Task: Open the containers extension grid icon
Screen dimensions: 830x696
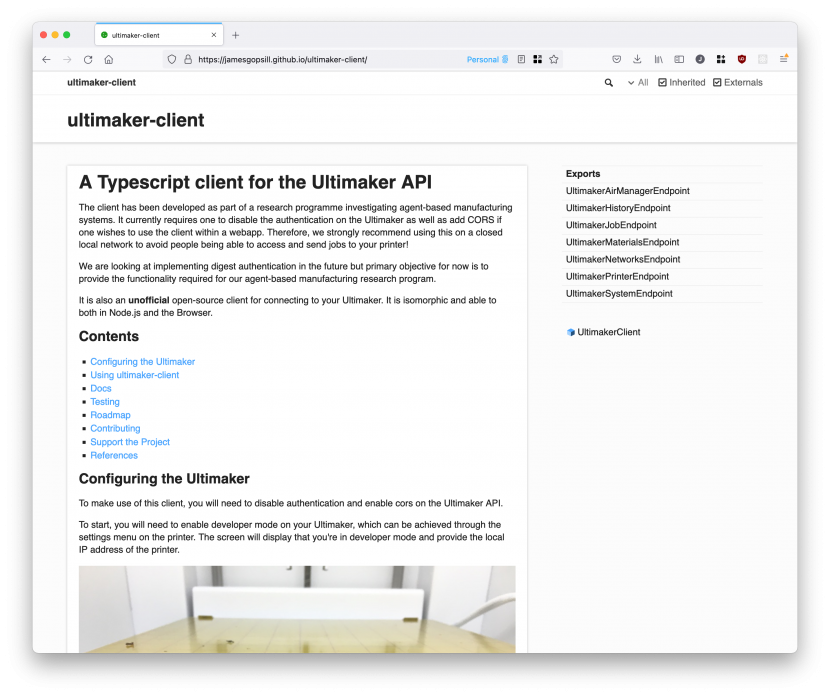Action: [x=721, y=60]
